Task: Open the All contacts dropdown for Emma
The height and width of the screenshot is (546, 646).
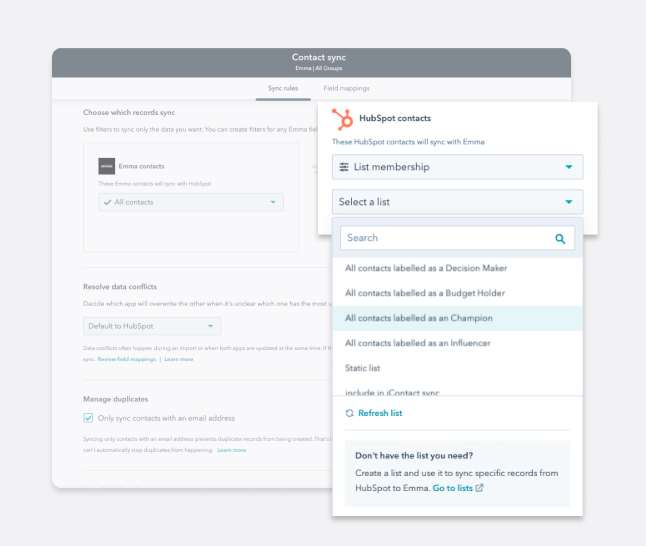Action: tap(191, 202)
